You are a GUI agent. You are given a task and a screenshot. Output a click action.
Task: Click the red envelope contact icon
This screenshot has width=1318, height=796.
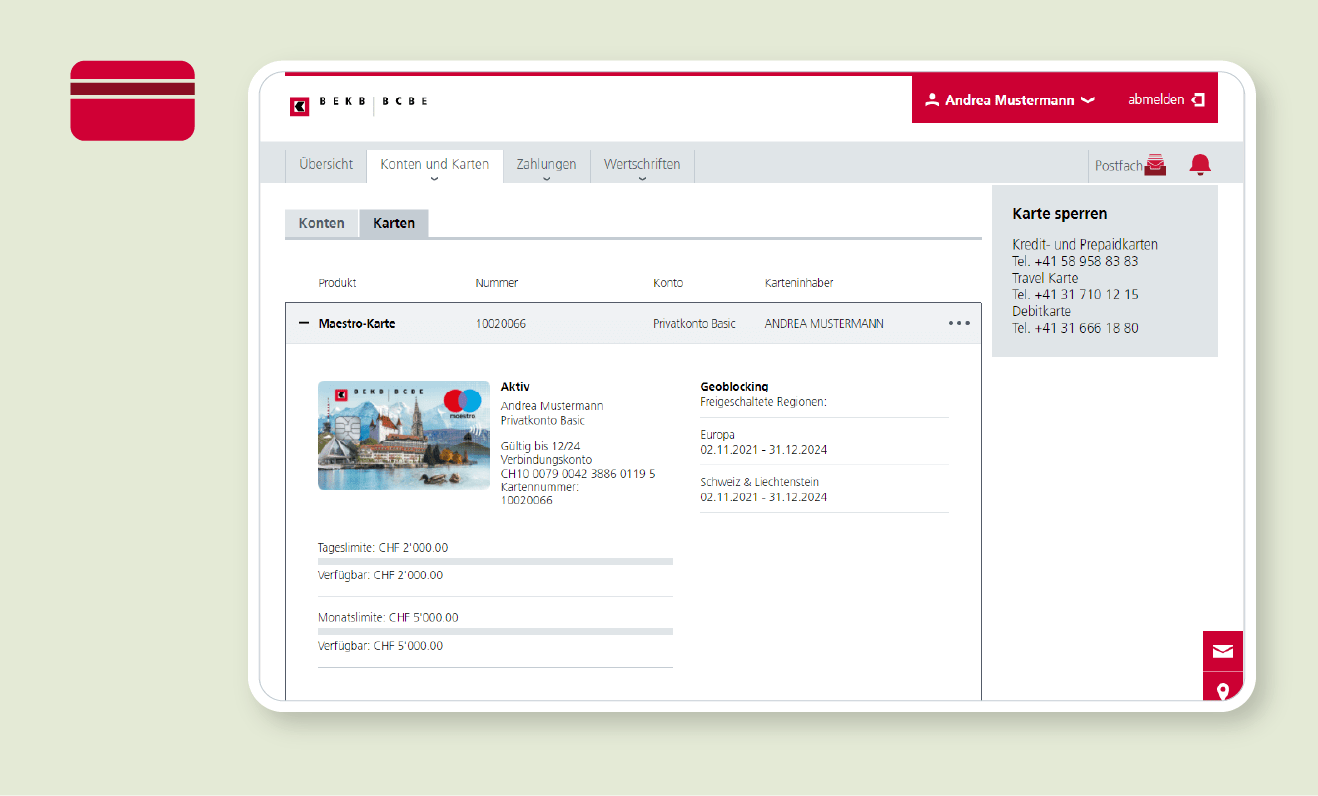(1222, 651)
